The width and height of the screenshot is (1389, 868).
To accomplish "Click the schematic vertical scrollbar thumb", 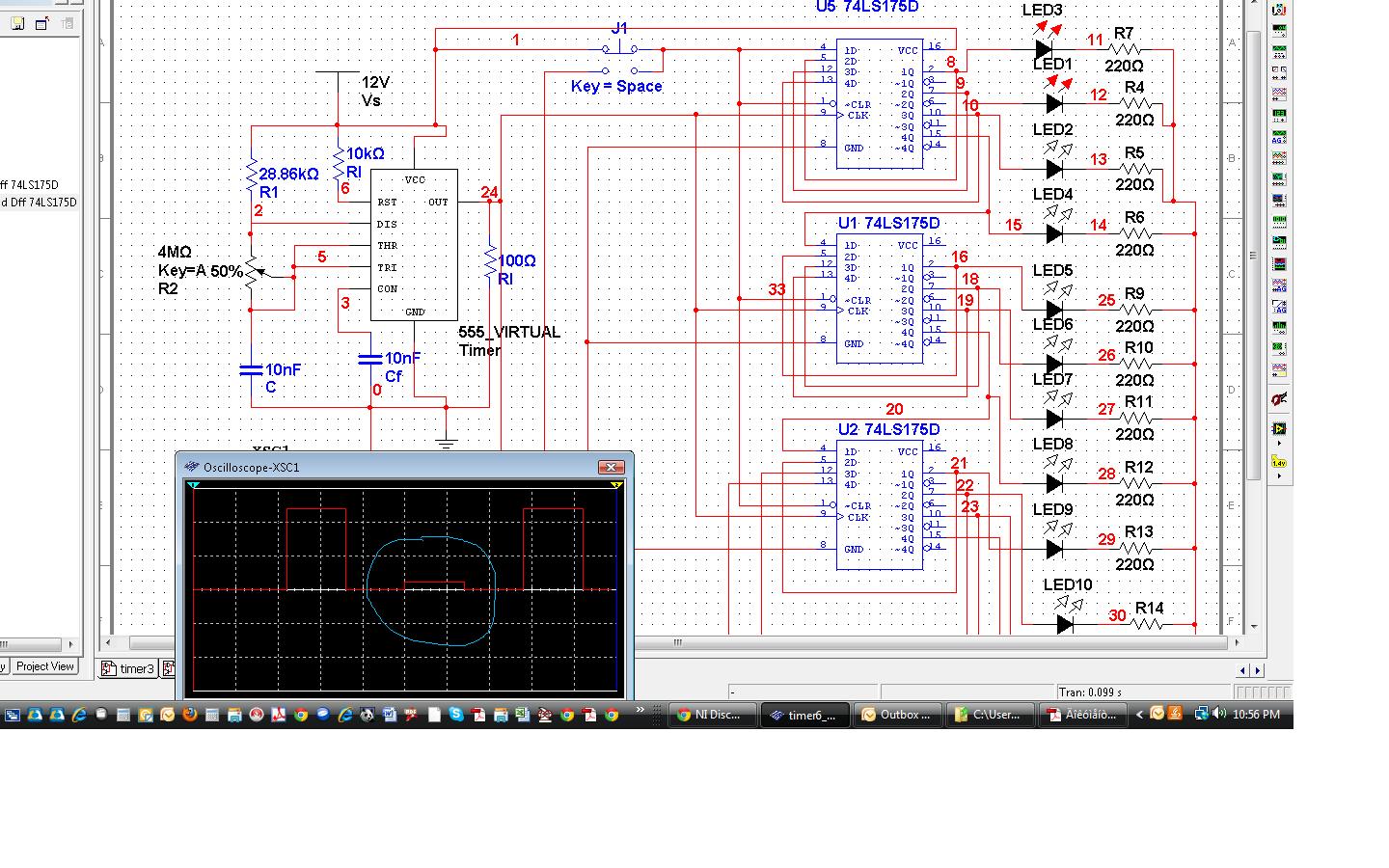I will [x=1254, y=256].
